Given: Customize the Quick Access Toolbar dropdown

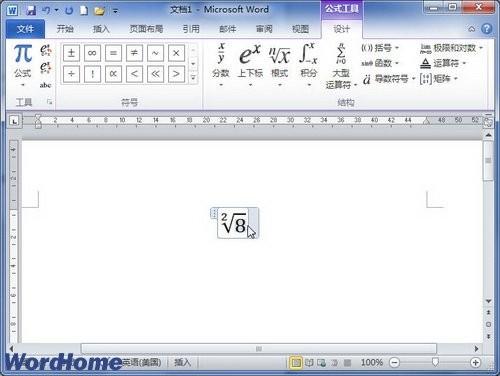Looking at the screenshot, I should (115, 11).
